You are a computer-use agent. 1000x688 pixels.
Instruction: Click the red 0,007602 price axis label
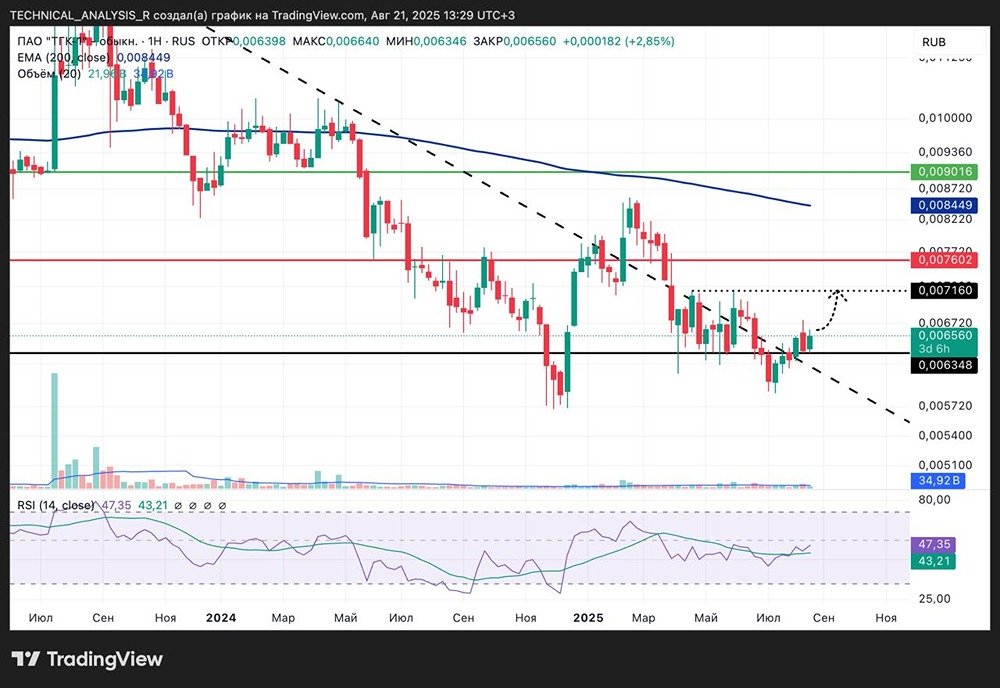pos(945,260)
